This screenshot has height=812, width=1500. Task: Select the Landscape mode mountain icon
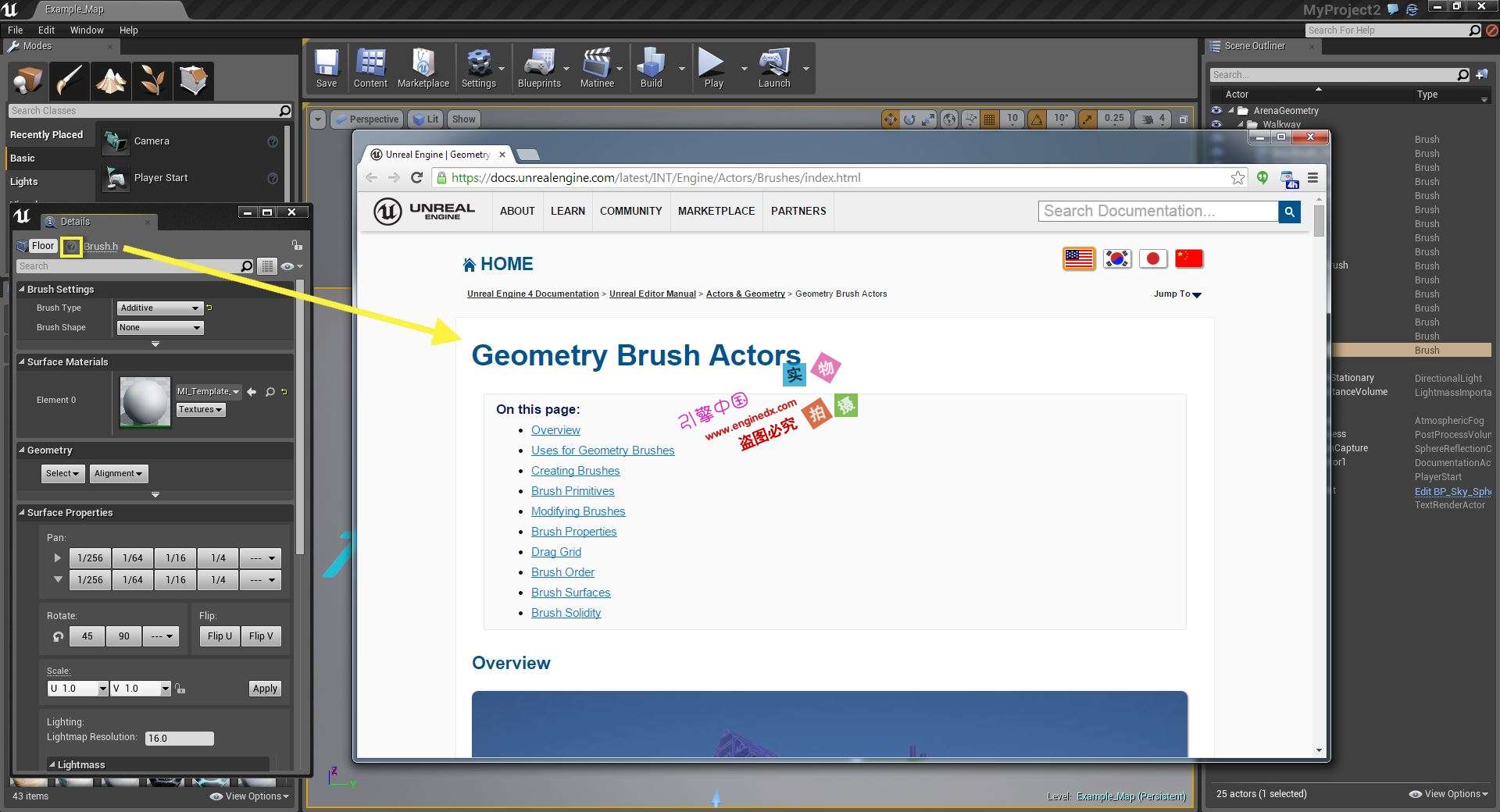click(111, 80)
